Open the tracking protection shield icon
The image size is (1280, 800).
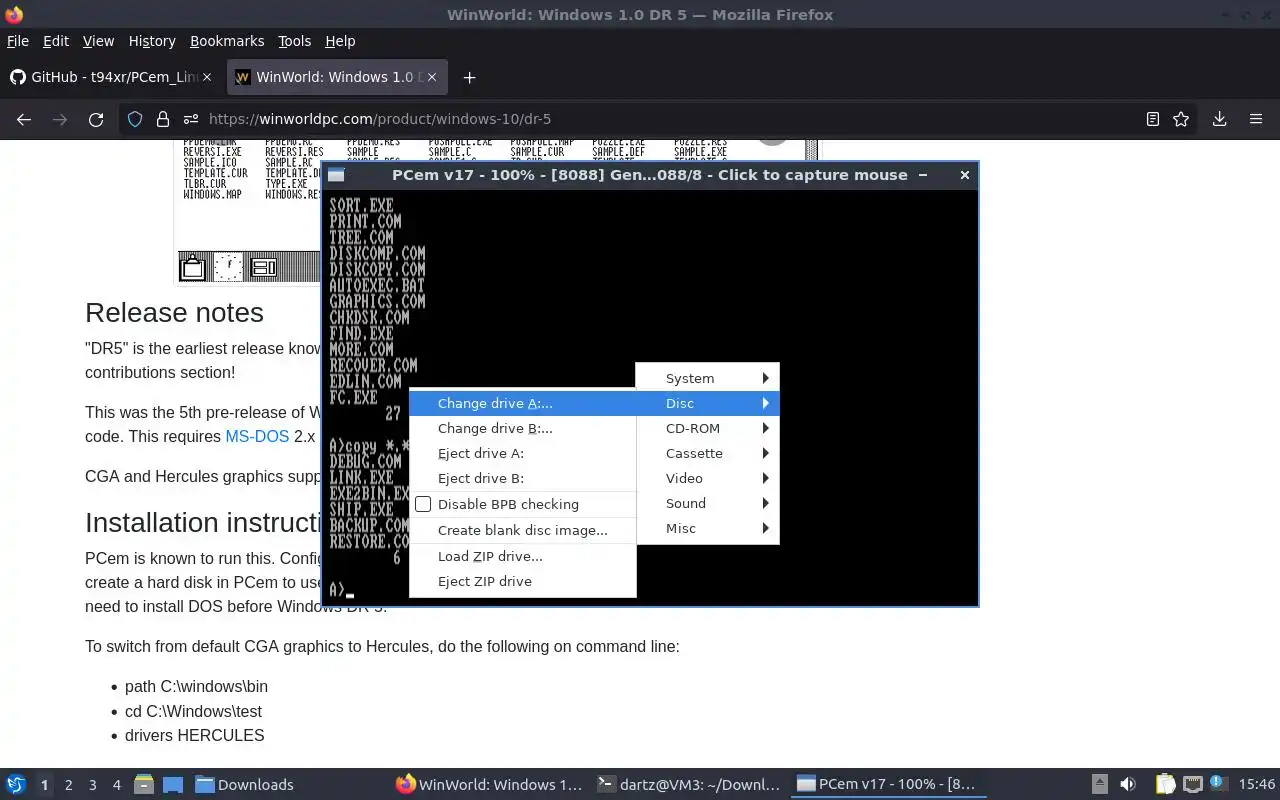click(135, 119)
